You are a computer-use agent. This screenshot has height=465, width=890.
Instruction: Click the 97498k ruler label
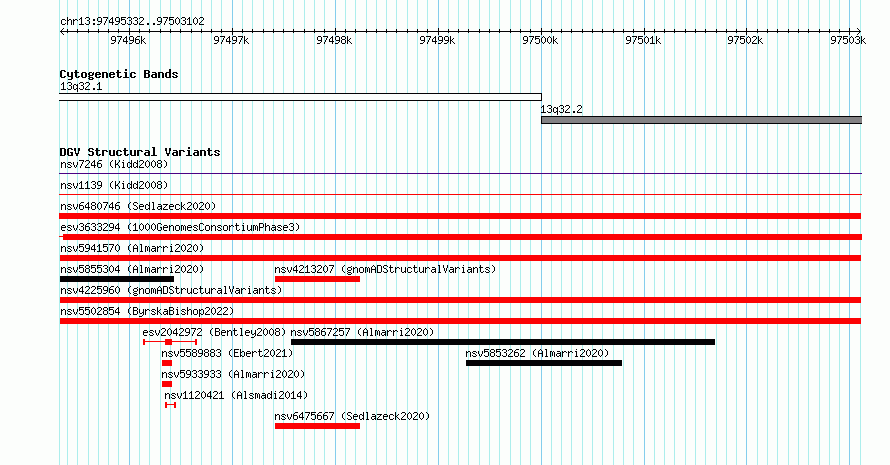coord(334,40)
